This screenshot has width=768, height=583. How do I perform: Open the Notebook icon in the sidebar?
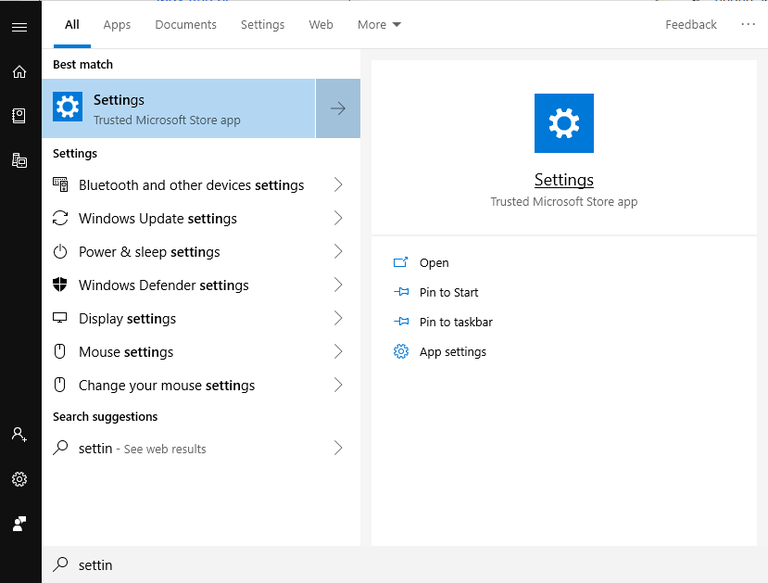[x=19, y=116]
